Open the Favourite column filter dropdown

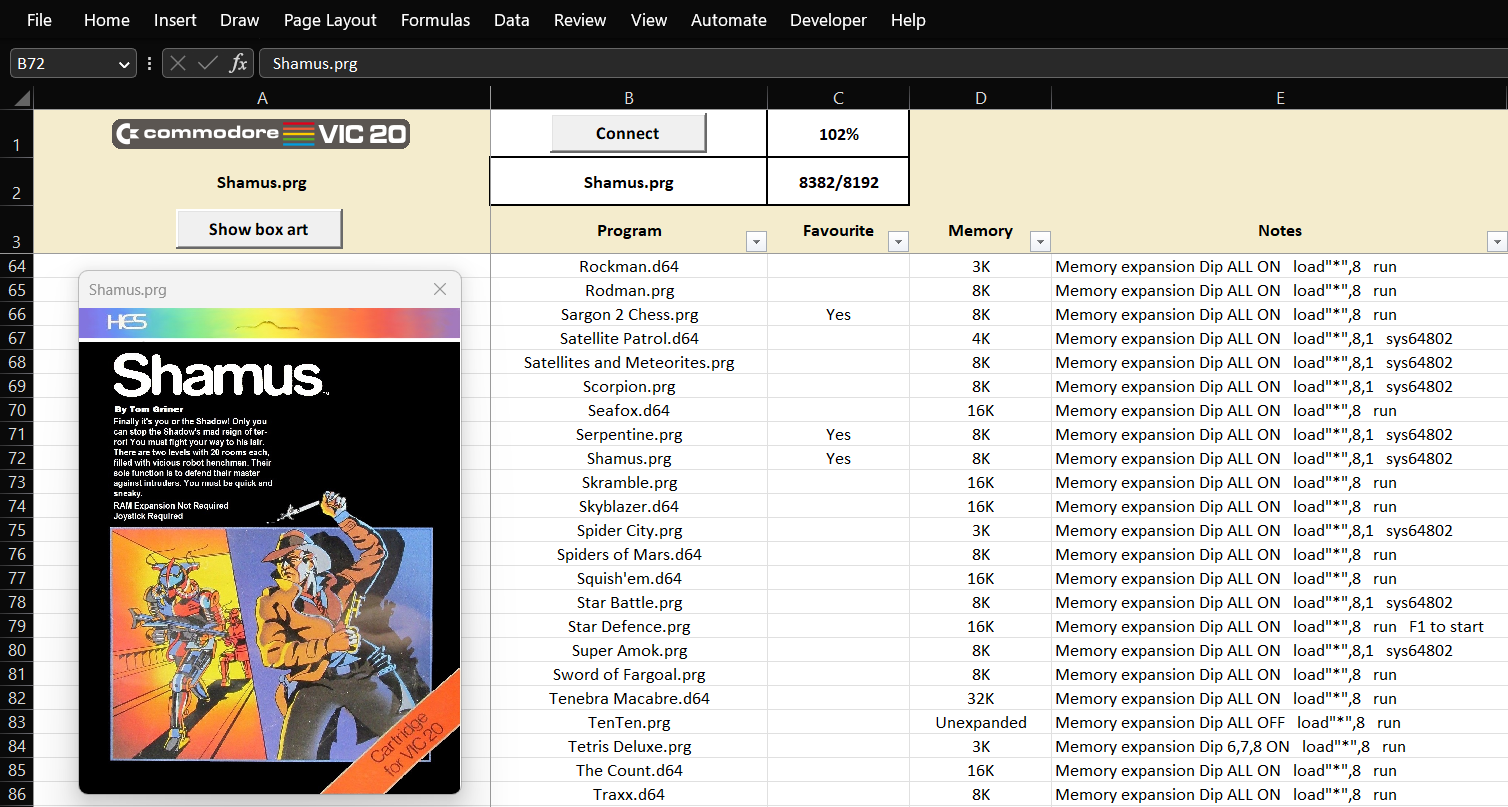pos(898,242)
